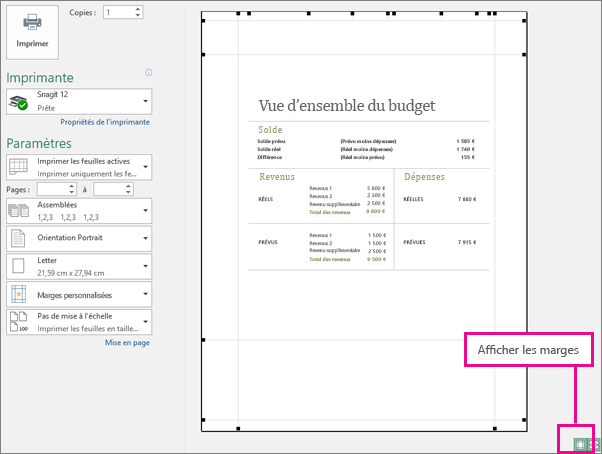Increase the Copies count with up arrow

[x=138, y=10]
